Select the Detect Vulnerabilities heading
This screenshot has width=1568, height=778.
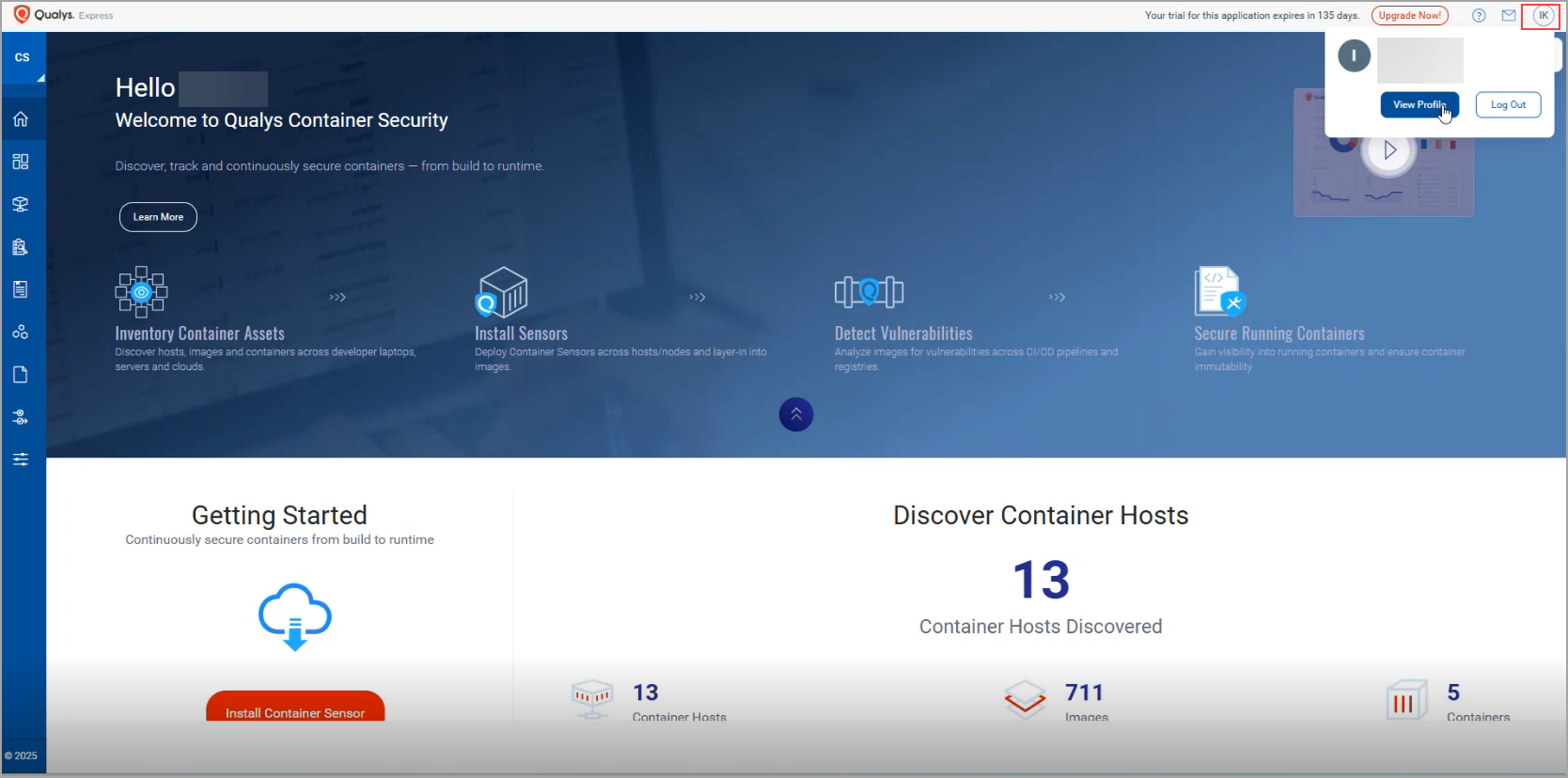[903, 334]
